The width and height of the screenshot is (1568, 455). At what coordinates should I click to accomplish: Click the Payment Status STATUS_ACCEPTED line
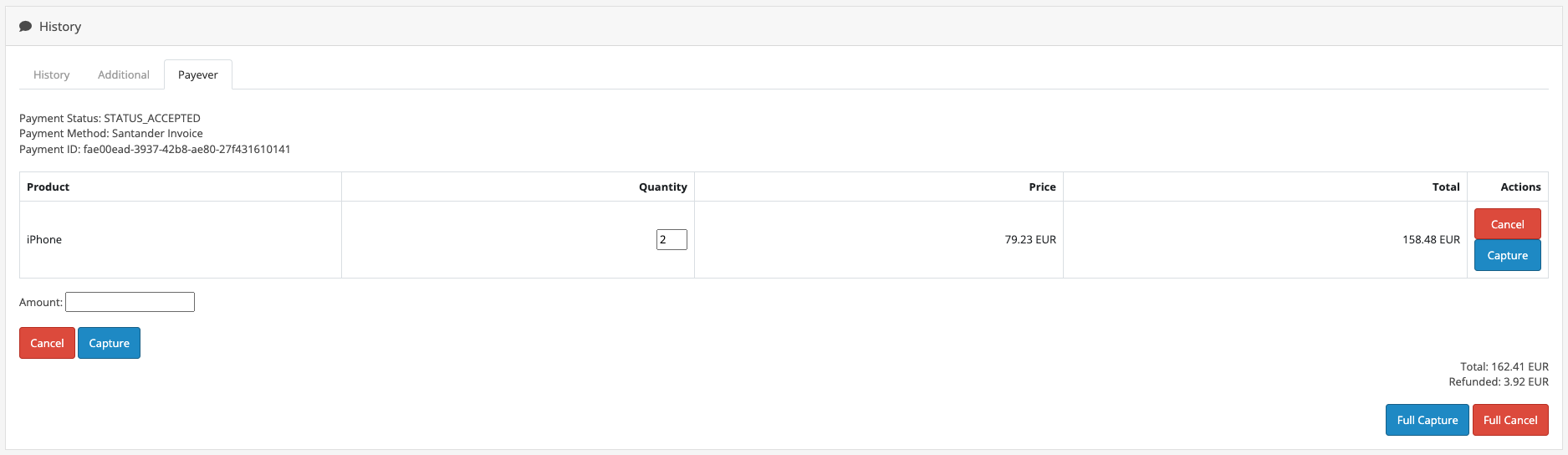(110, 118)
